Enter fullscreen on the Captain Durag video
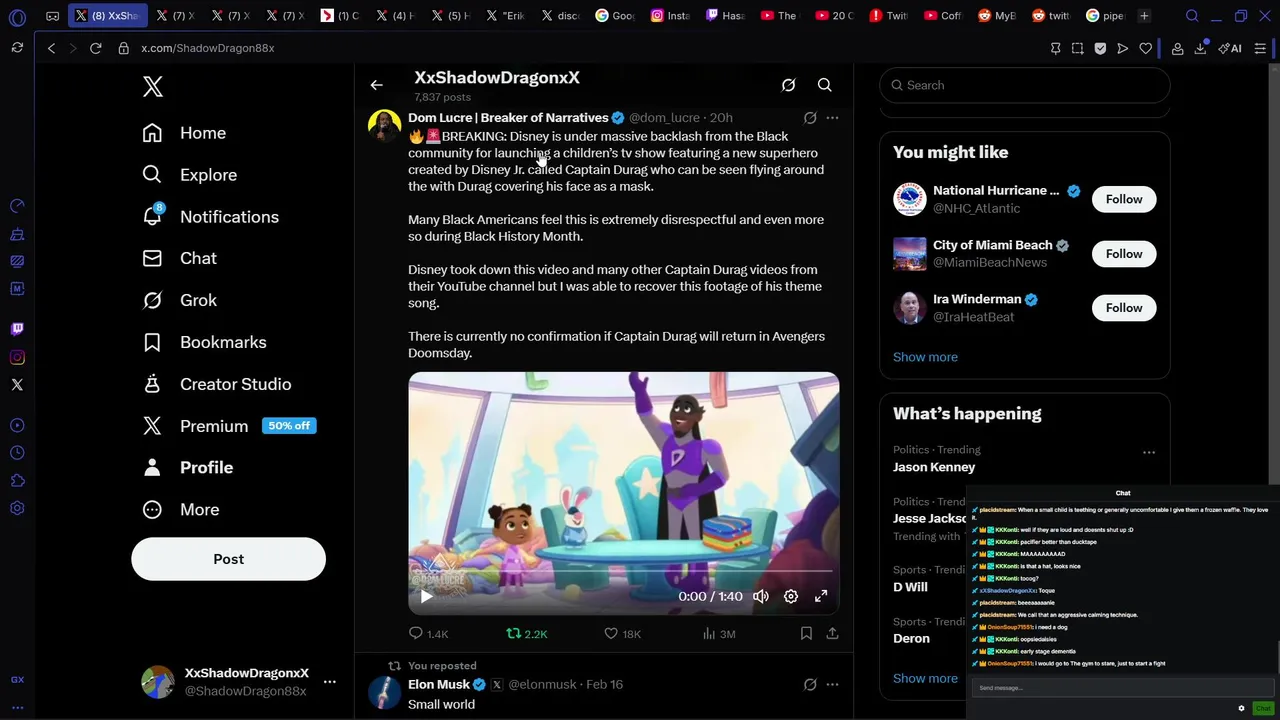 click(x=821, y=596)
